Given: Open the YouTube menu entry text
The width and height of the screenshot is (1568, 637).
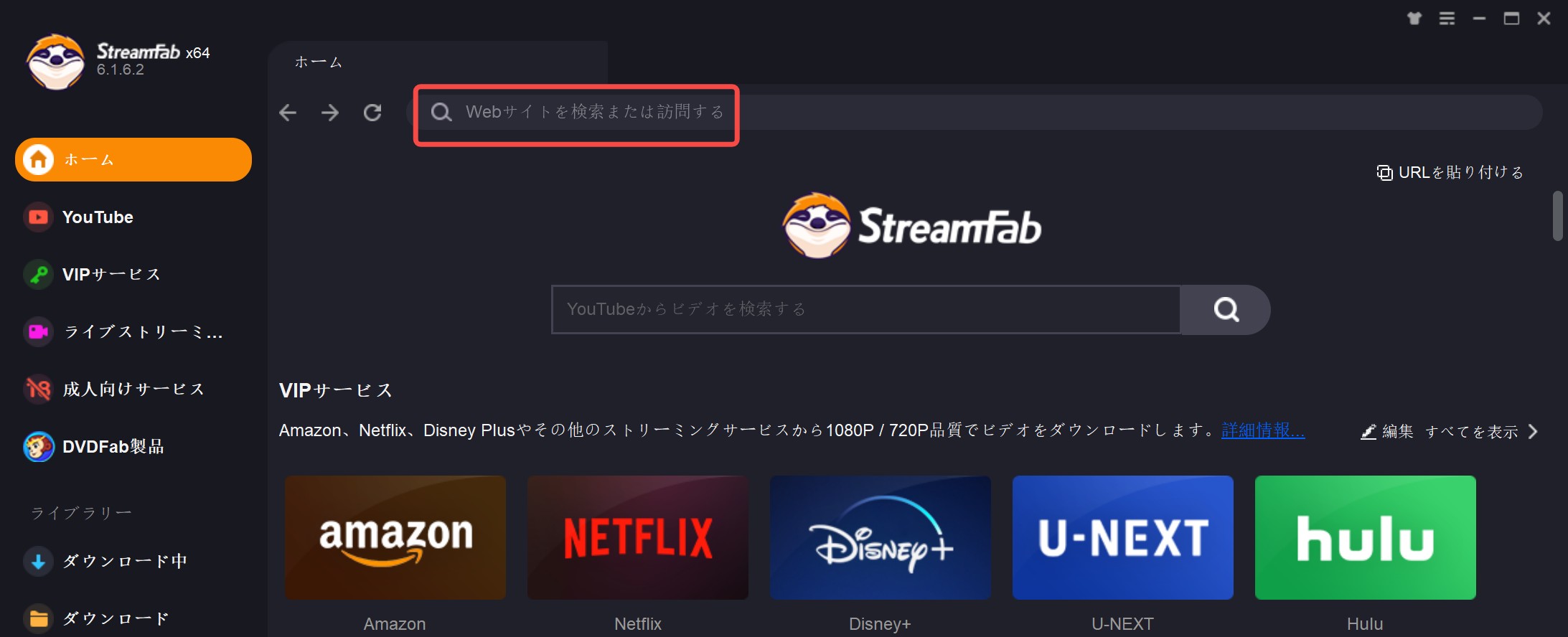Looking at the screenshot, I should pyautogui.click(x=98, y=217).
